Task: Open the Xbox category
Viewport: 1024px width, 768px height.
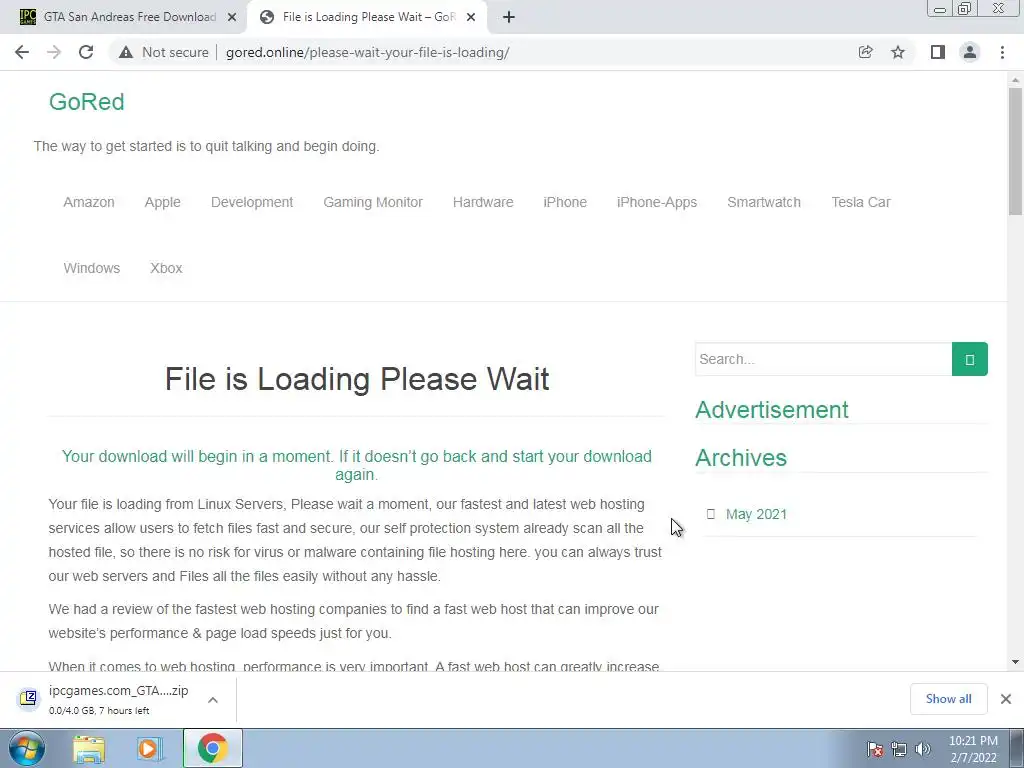Action: click(x=167, y=268)
